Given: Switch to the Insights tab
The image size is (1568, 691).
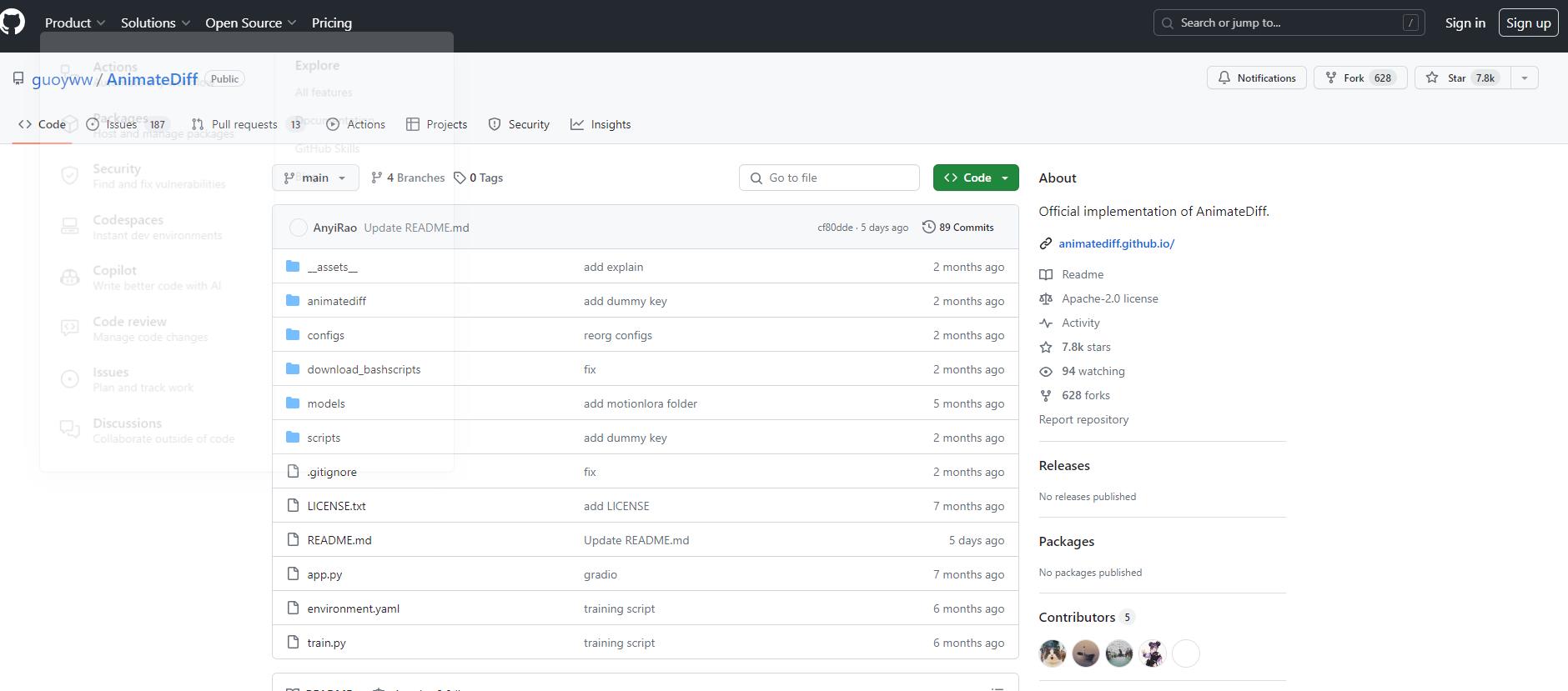Looking at the screenshot, I should click(x=601, y=124).
